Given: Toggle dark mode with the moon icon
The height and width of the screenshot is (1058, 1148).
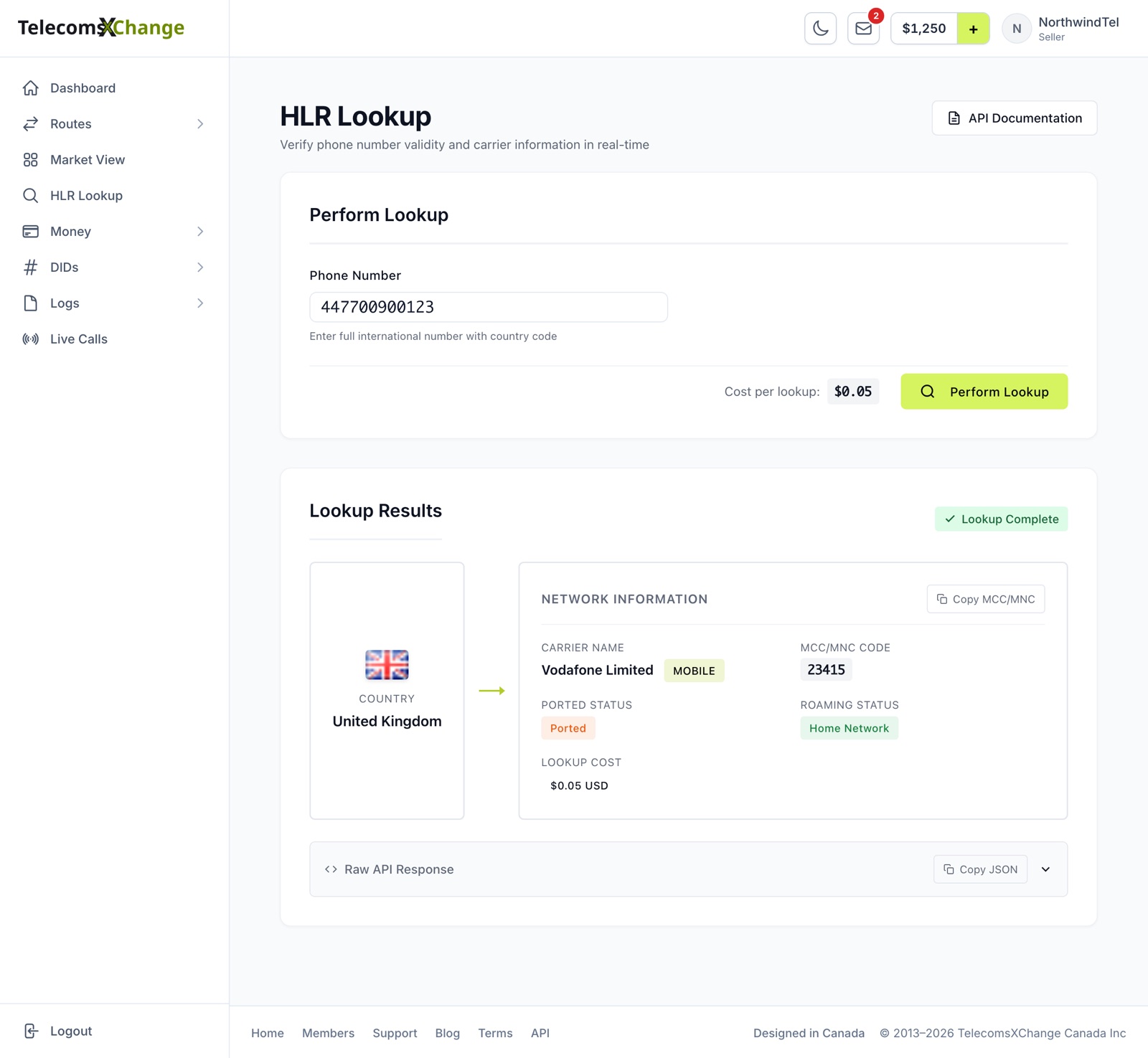Looking at the screenshot, I should pyautogui.click(x=820, y=29).
